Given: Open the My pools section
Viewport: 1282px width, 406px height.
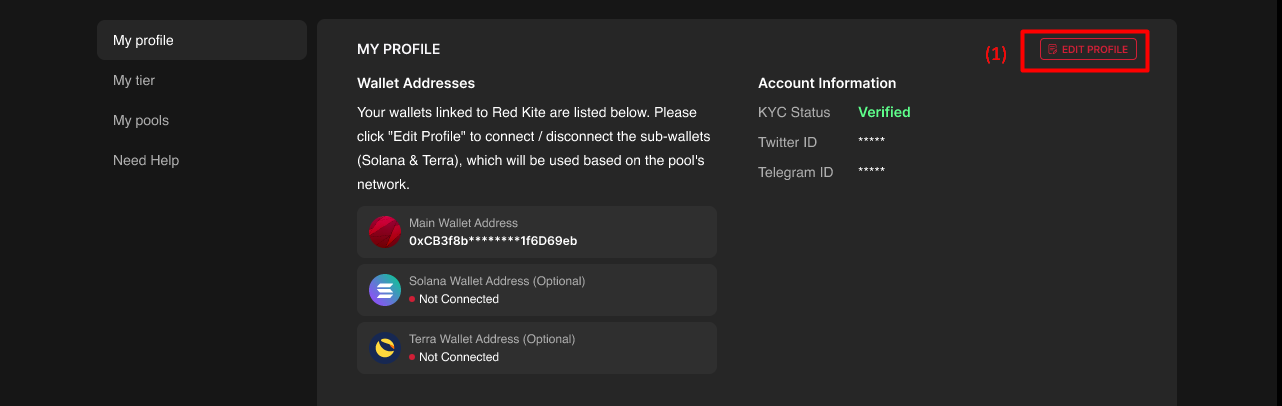Looking at the screenshot, I should [141, 120].
